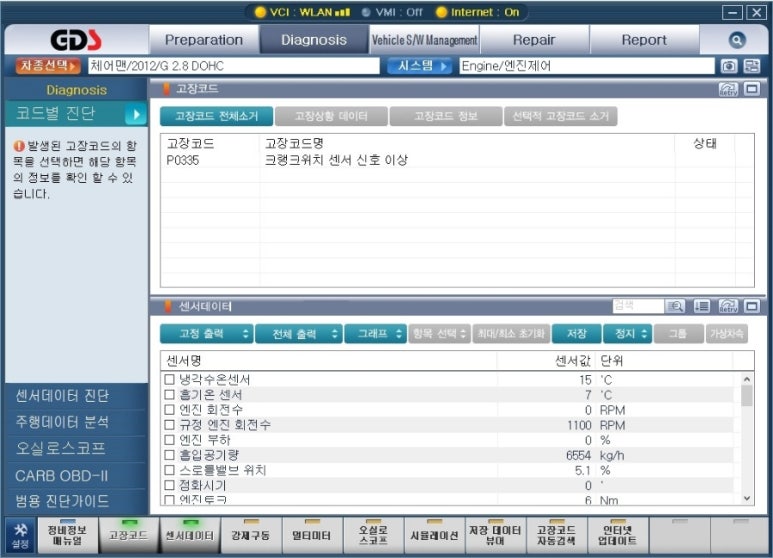The image size is (773, 558).
Task: Open 정지 dropdown
Action: point(628,334)
